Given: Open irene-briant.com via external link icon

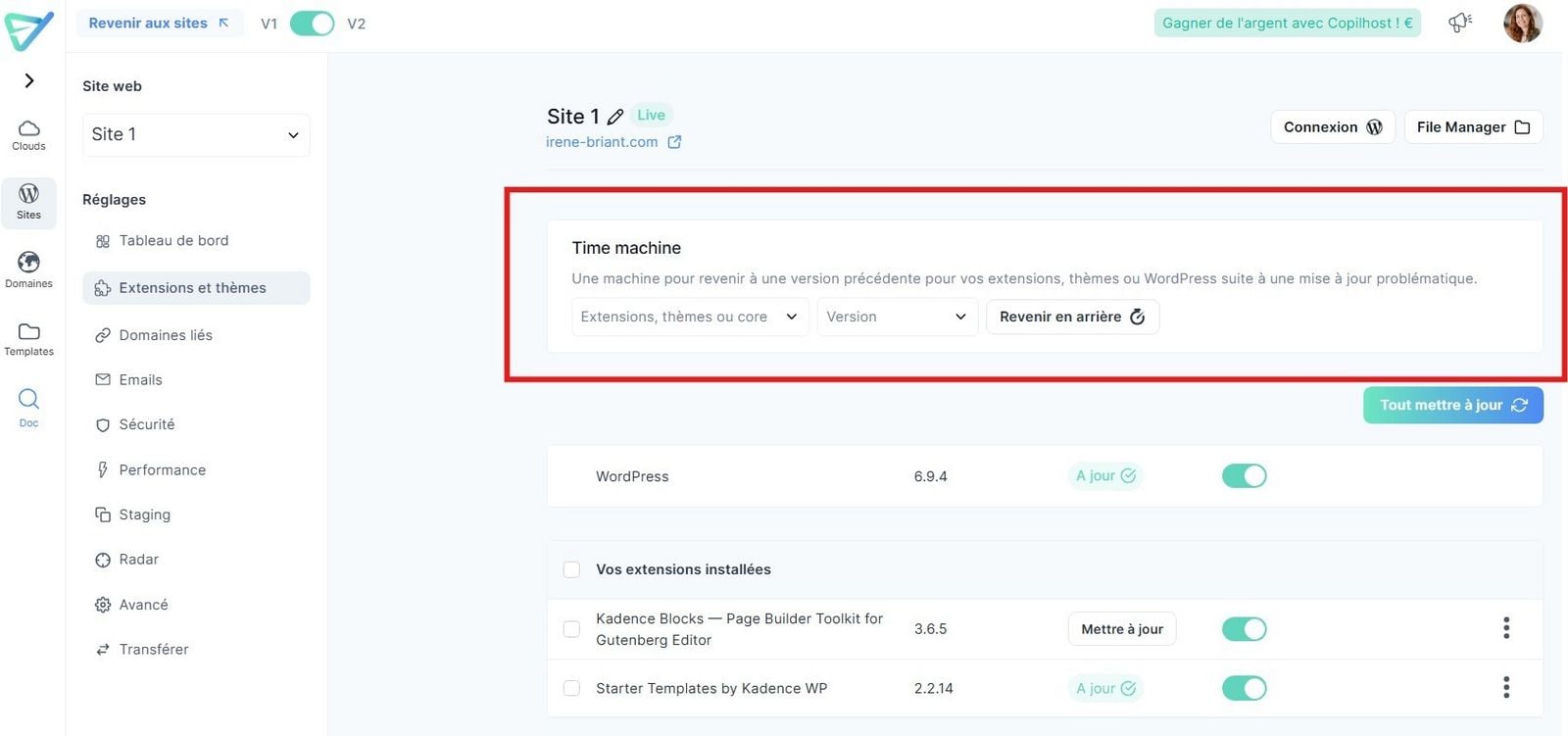Looking at the screenshot, I should tap(674, 142).
